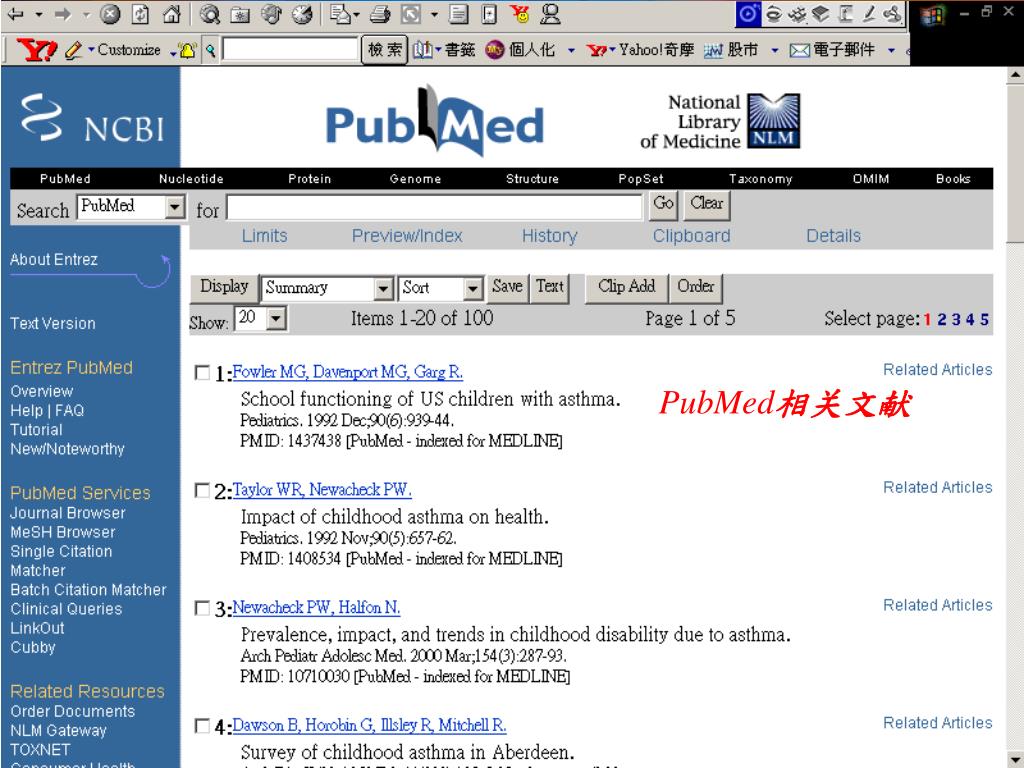Click the Yahoo toolbar search text box
1024x768 pixels.
[x=291, y=50]
